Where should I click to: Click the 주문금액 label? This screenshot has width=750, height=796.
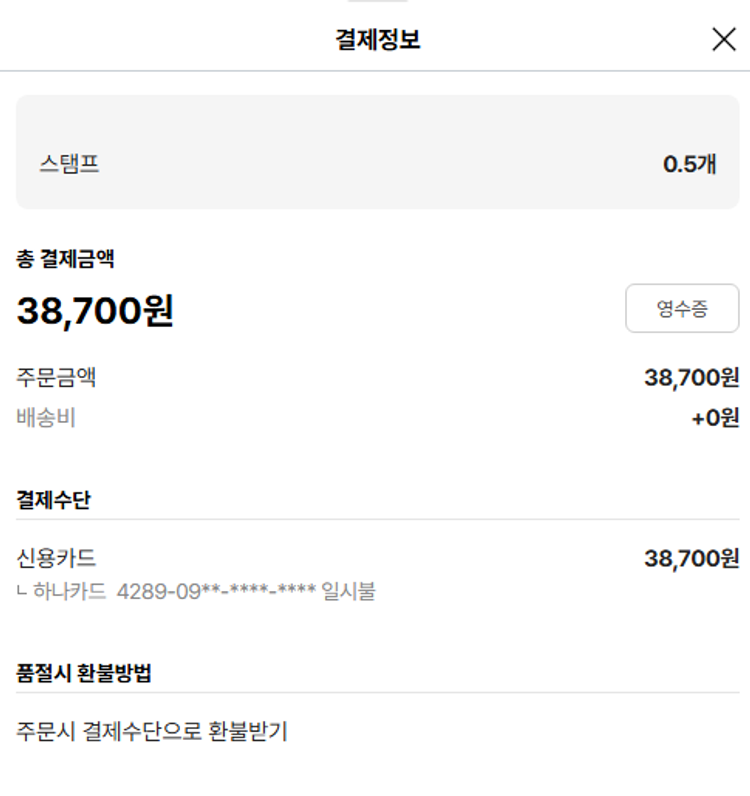(56, 378)
